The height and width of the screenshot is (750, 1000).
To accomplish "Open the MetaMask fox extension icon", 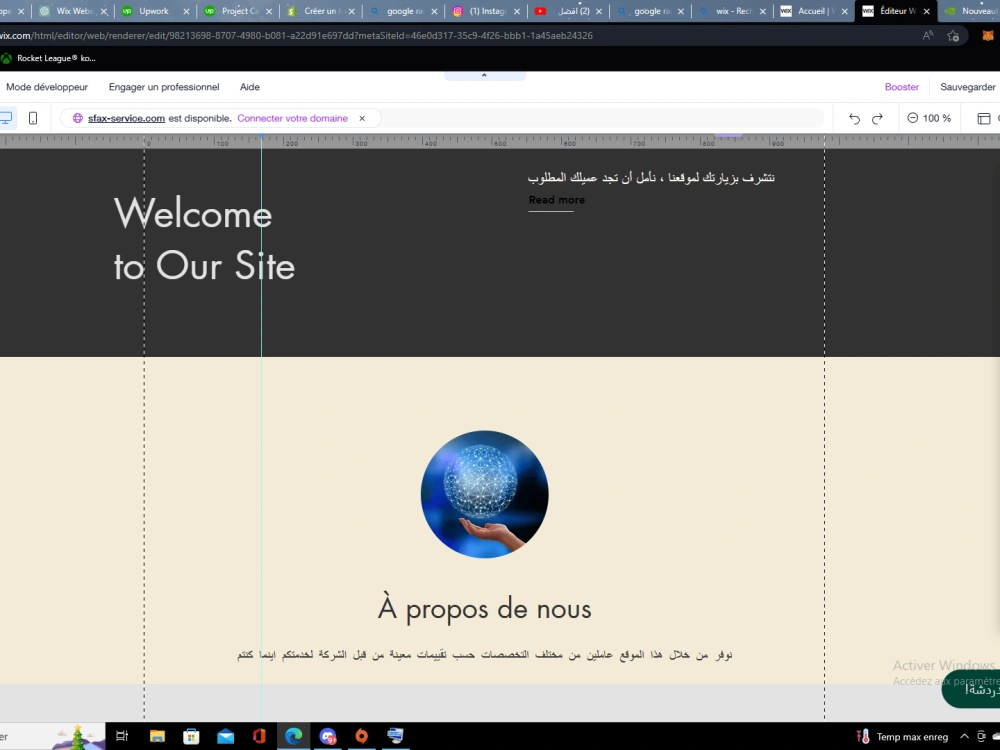I will click(x=988, y=36).
